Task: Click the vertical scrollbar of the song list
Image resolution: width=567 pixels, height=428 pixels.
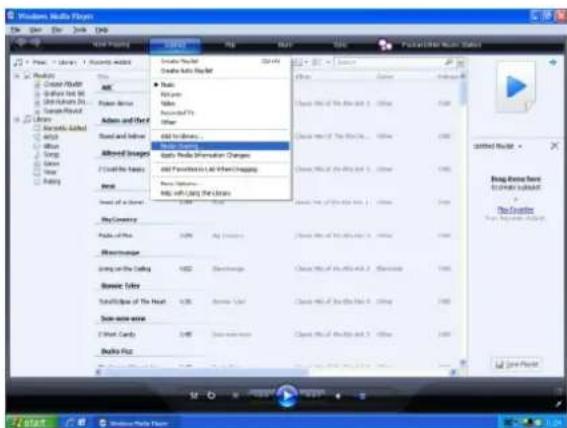Action: 462,219
